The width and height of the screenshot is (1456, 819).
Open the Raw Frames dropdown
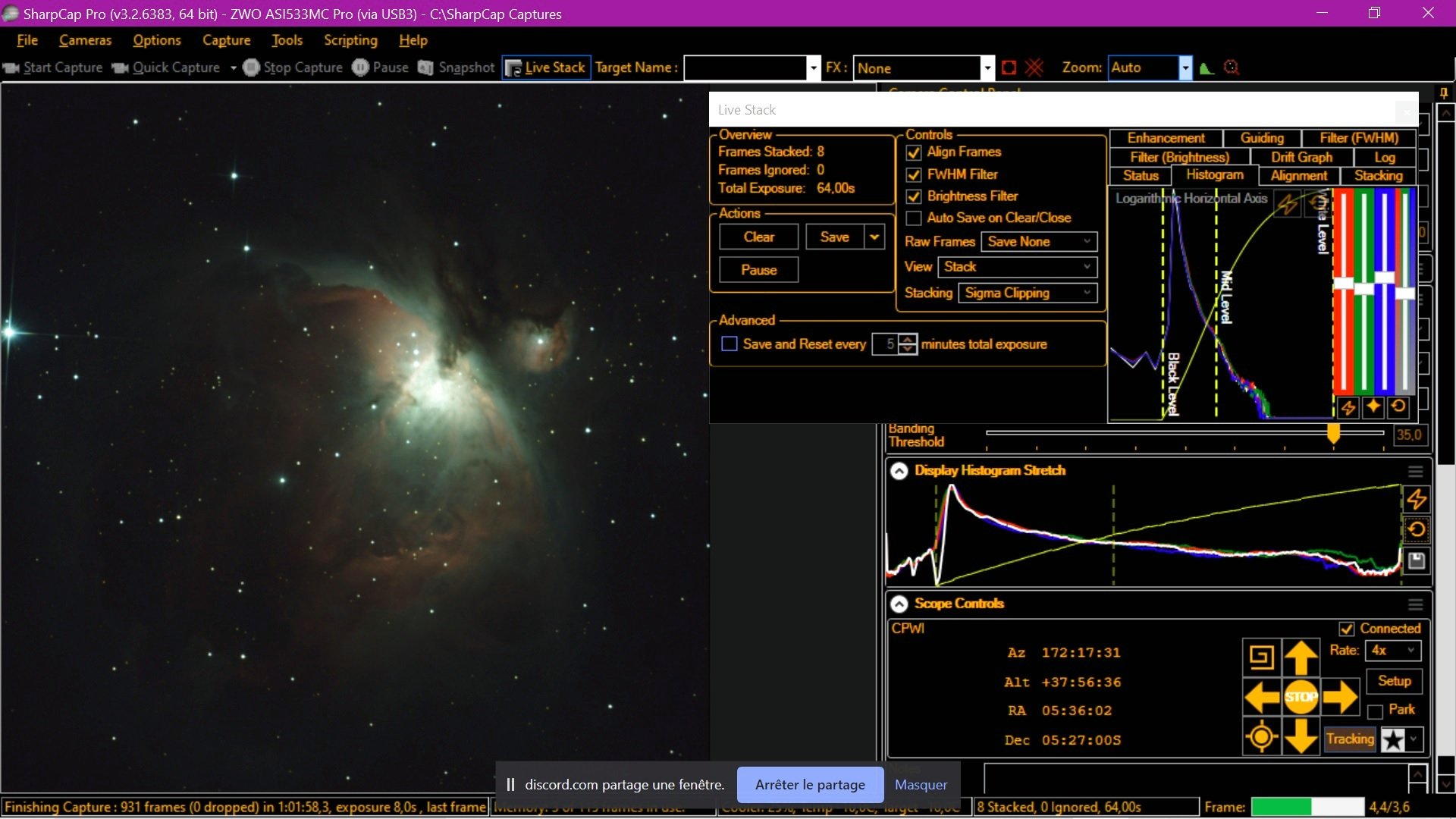click(1039, 242)
